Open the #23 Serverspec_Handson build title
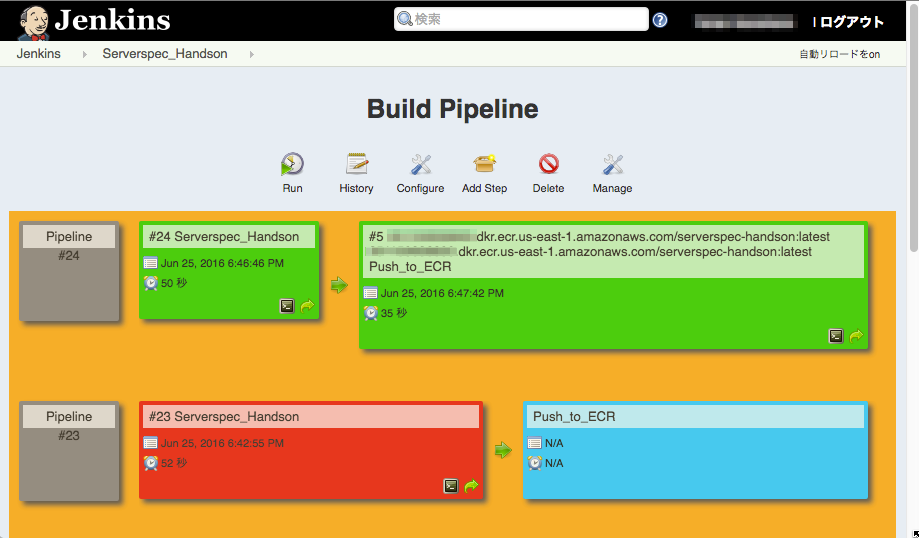The height and width of the screenshot is (538, 919). 224,417
